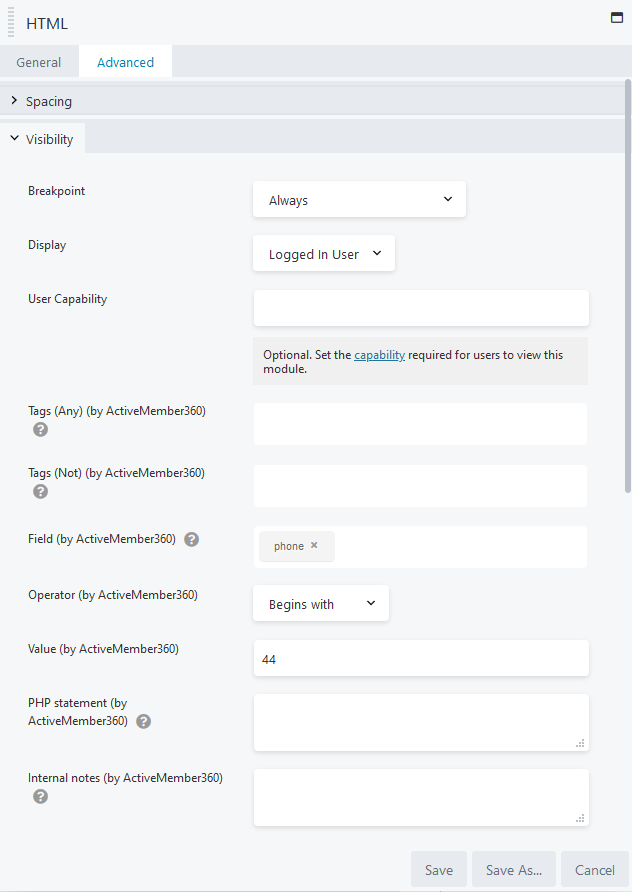Image resolution: width=632 pixels, height=892 pixels.
Task: Open the Operator dropdown showing Begins with
Action: coord(320,603)
